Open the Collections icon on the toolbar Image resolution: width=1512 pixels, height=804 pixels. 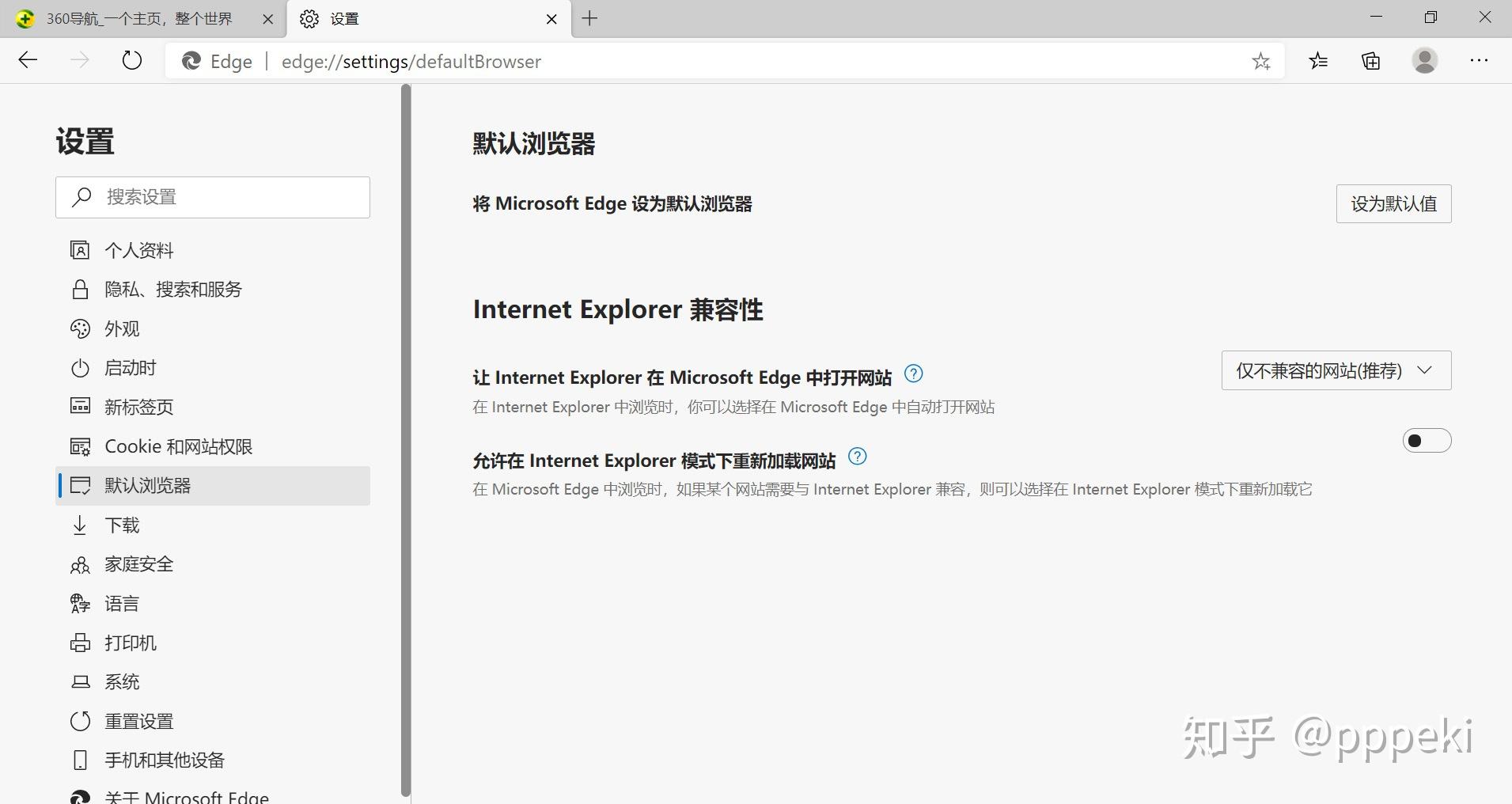point(1371,61)
